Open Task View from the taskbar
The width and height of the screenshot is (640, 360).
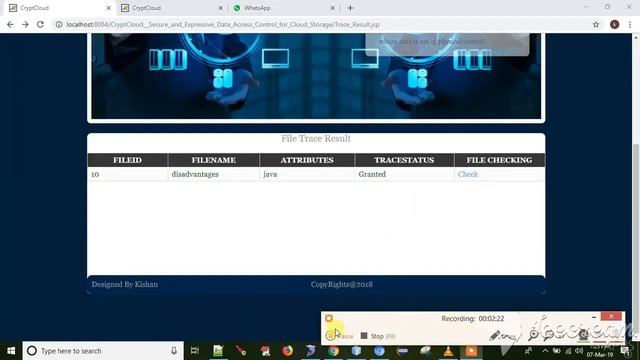click(195, 351)
